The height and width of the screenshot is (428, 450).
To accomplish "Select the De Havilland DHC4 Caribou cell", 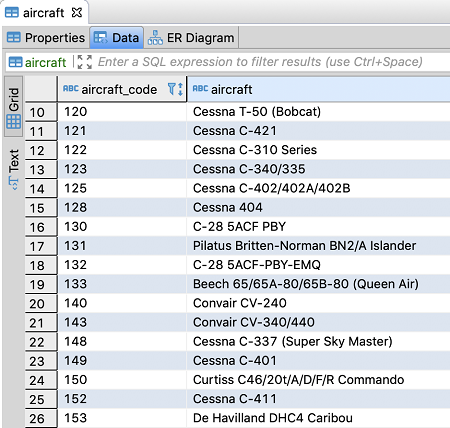I will click(x=318, y=418).
